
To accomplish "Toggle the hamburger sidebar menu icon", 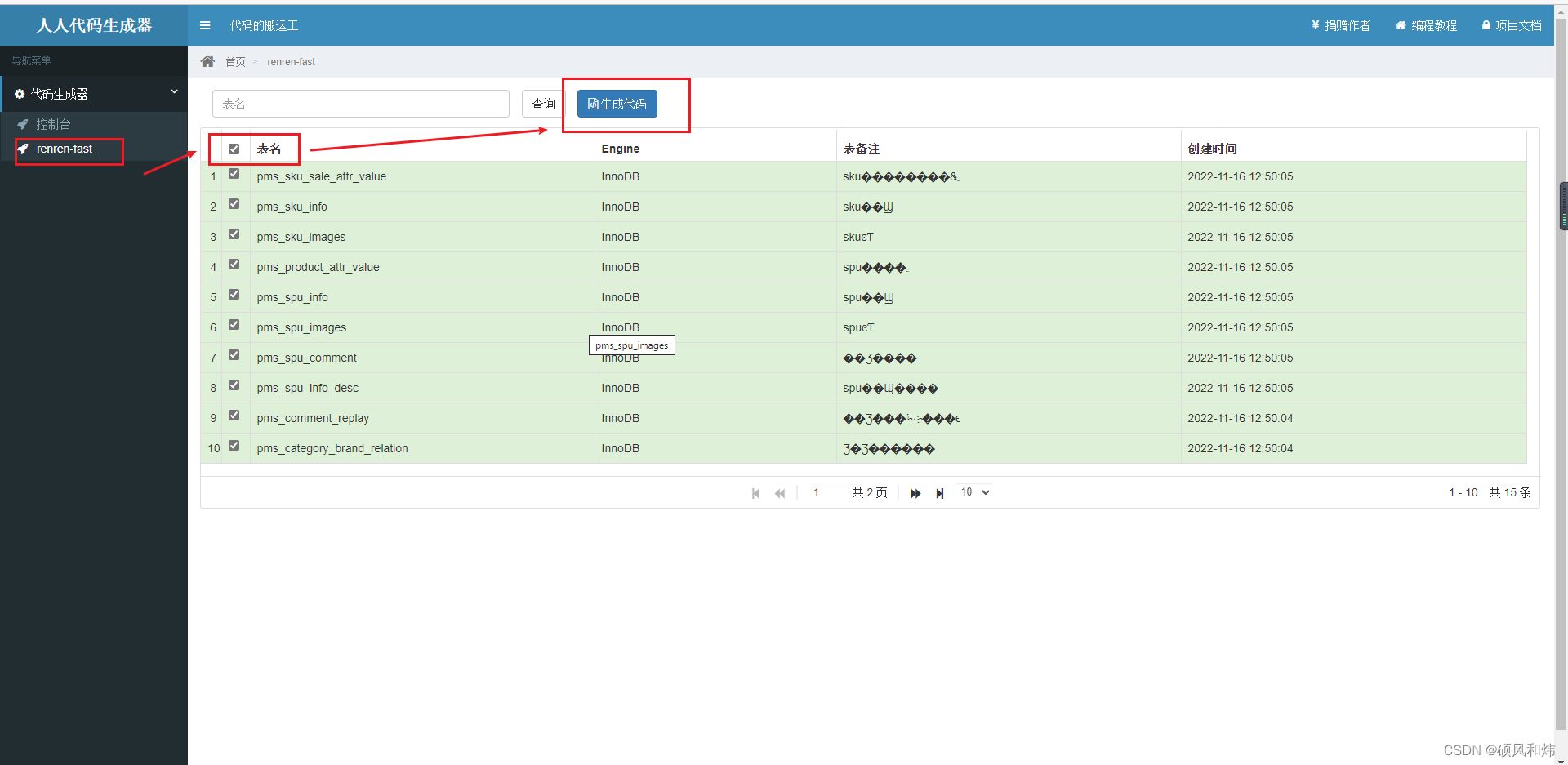I will coord(205,25).
